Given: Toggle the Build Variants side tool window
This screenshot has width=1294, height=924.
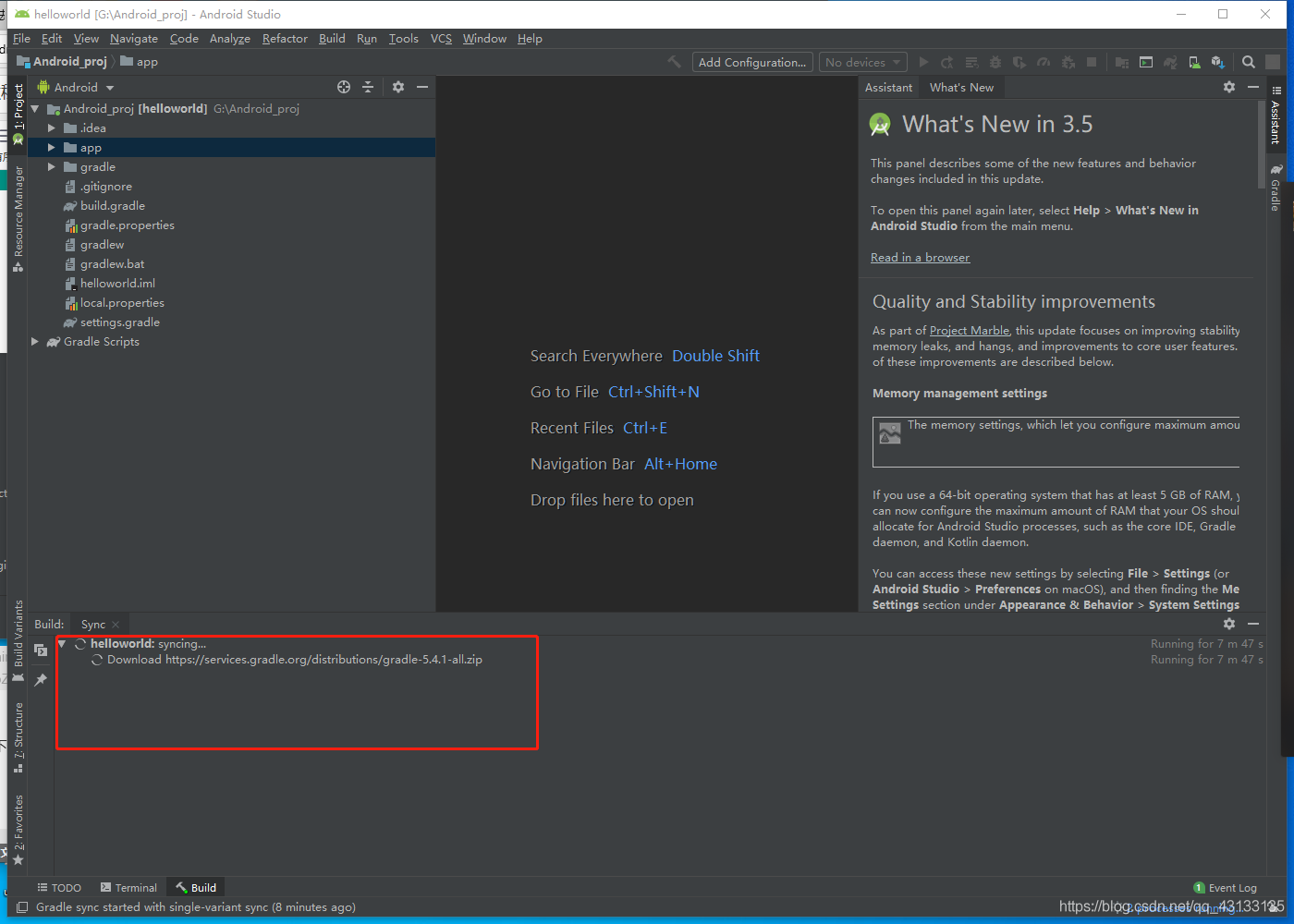Looking at the screenshot, I should tap(18, 641).
